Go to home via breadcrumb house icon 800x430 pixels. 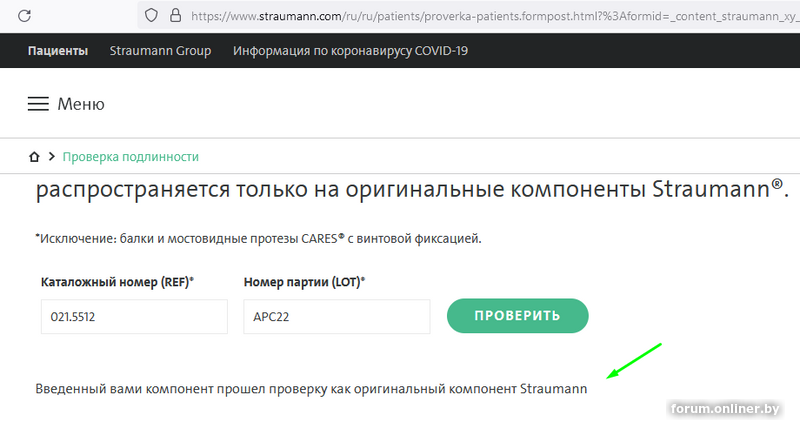pyautogui.click(x=35, y=157)
